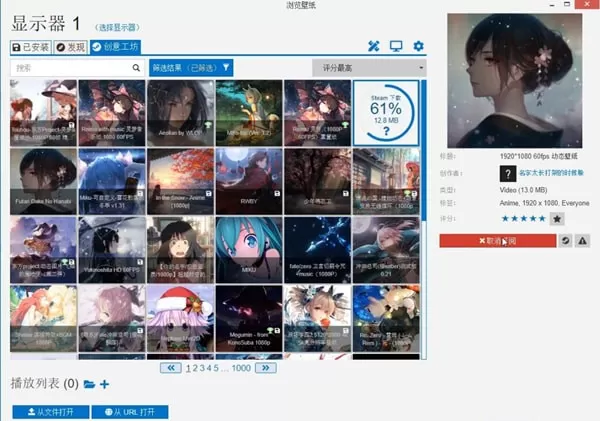The image size is (600, 421).
Task: Click the funnel icon on filter results button
Action: (x=226, y=68)
